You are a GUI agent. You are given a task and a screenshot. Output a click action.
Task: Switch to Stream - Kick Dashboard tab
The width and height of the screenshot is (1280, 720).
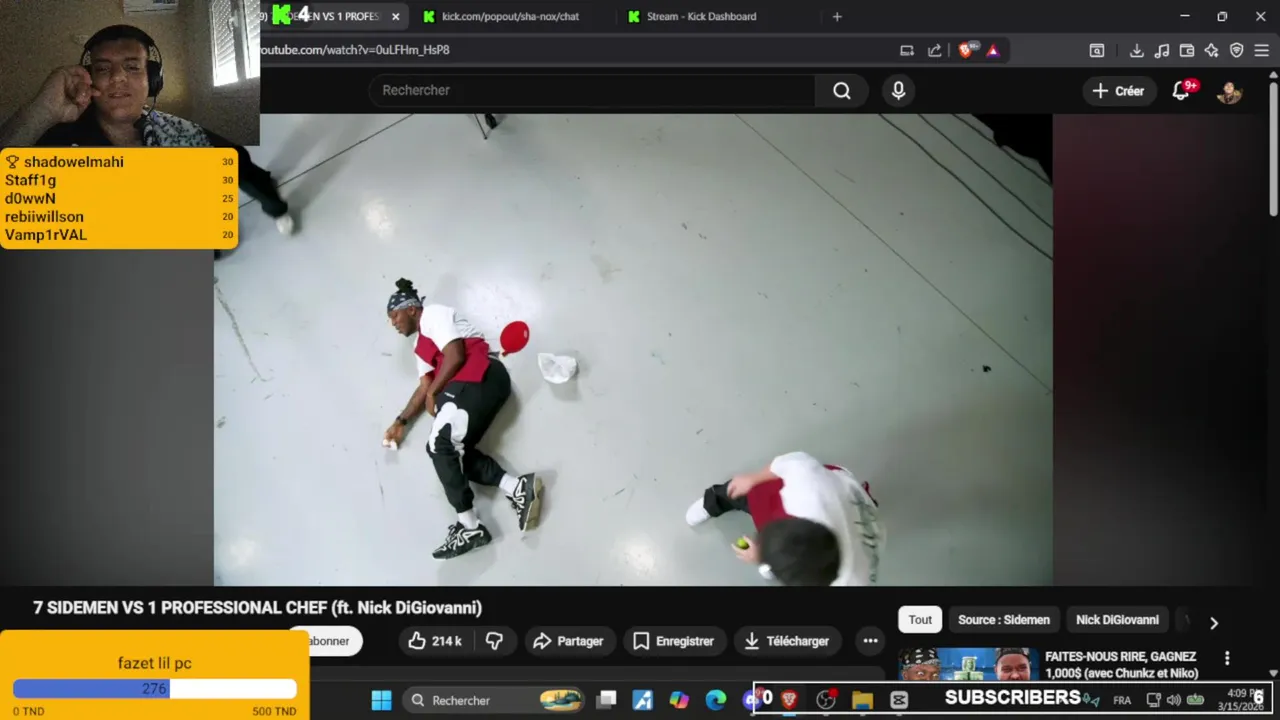[x=700, y=17]
